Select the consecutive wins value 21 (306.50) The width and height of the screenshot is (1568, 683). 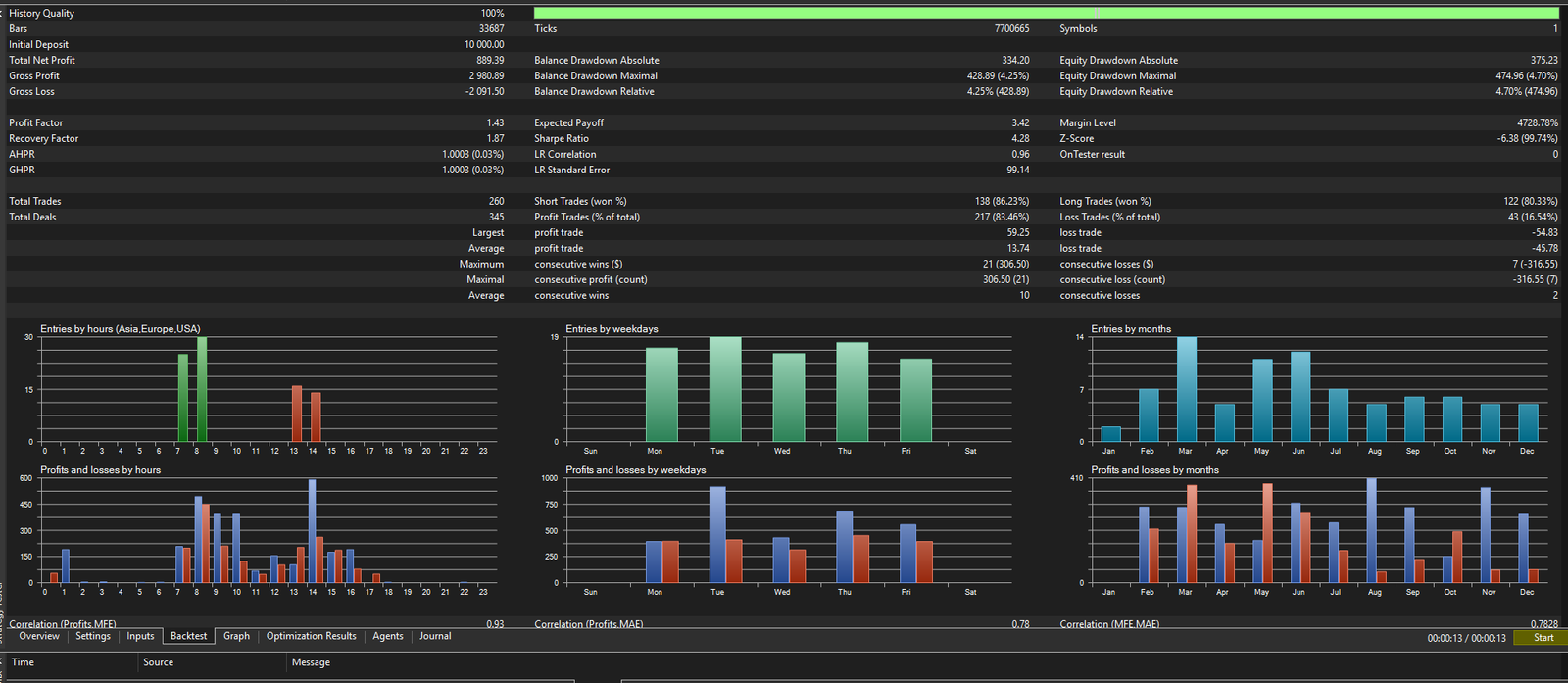coord(1005,264)
